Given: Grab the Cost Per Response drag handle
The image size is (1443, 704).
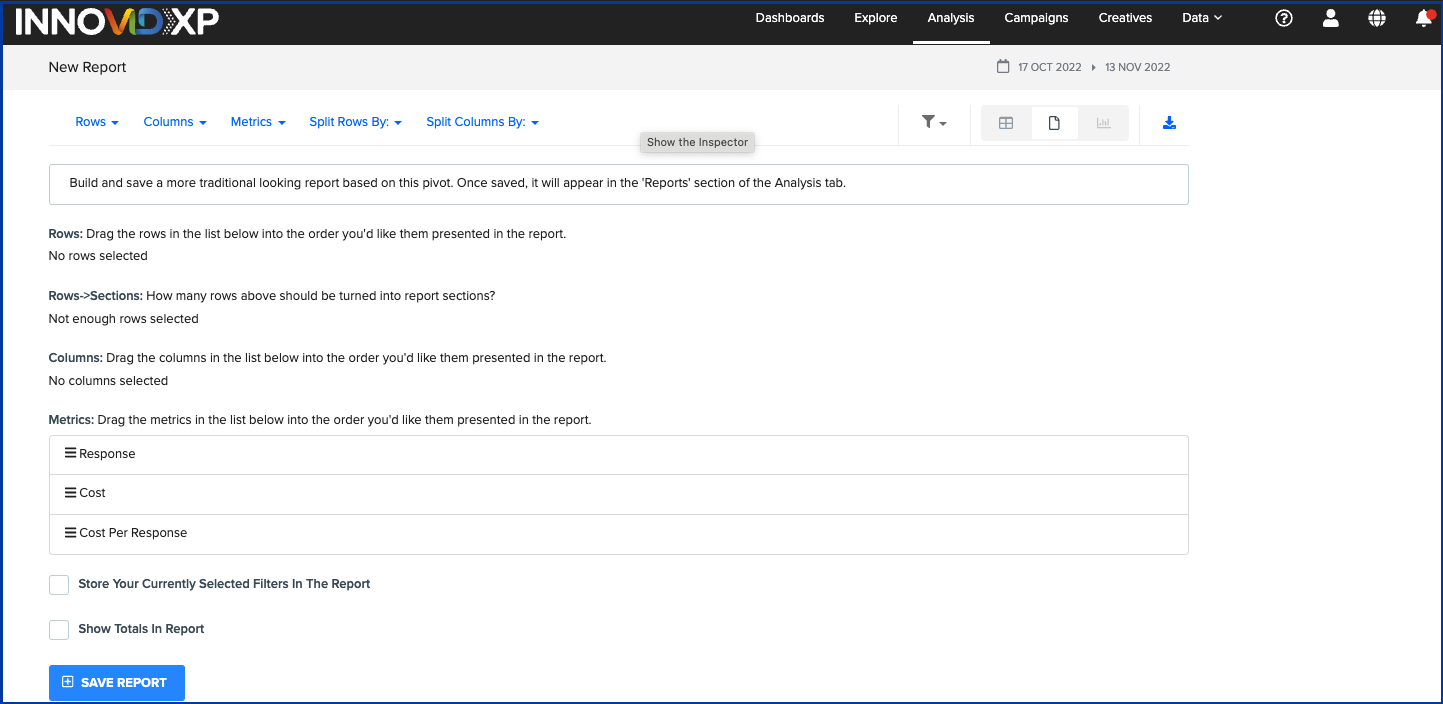Looking at the screenshot, I should click(70, 532).
